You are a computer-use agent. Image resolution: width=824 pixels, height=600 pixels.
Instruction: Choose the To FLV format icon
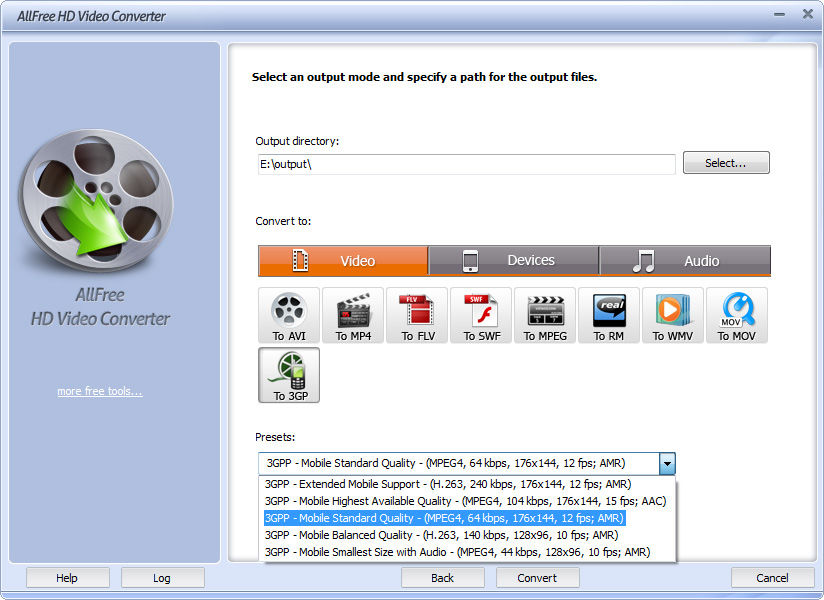[417, 315]
